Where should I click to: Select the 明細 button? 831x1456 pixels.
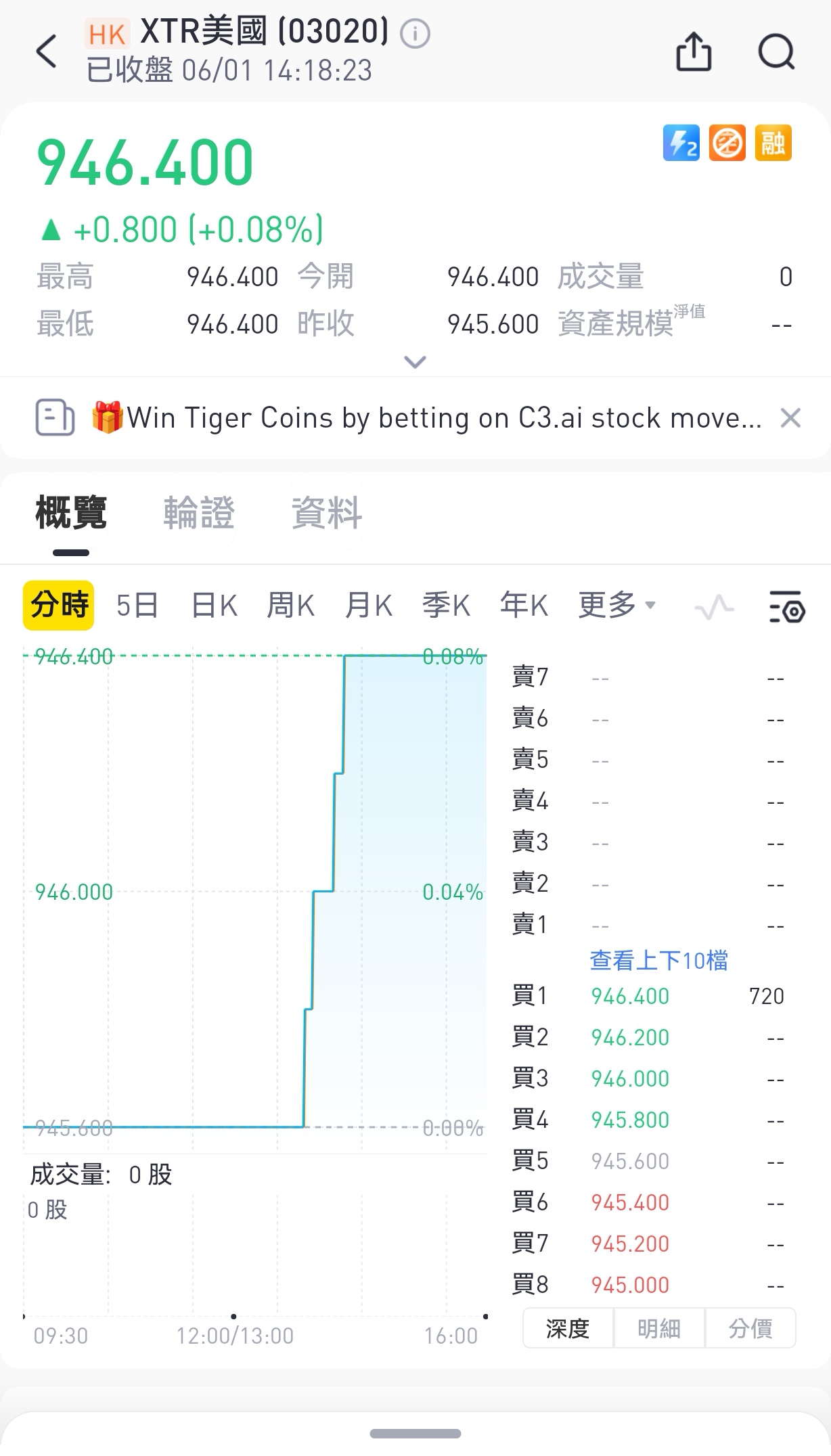(659, 1328)
